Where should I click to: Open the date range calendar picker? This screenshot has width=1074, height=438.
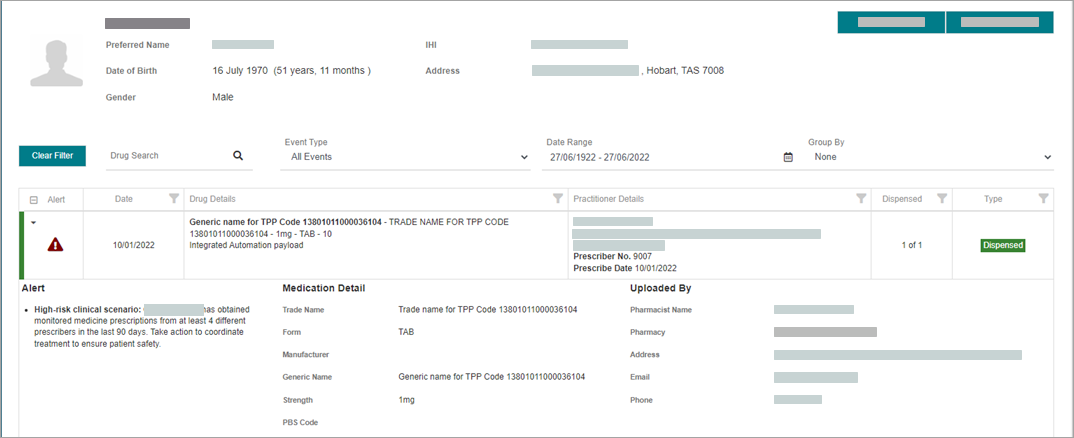pyautogui.click(x=788, y=157)
